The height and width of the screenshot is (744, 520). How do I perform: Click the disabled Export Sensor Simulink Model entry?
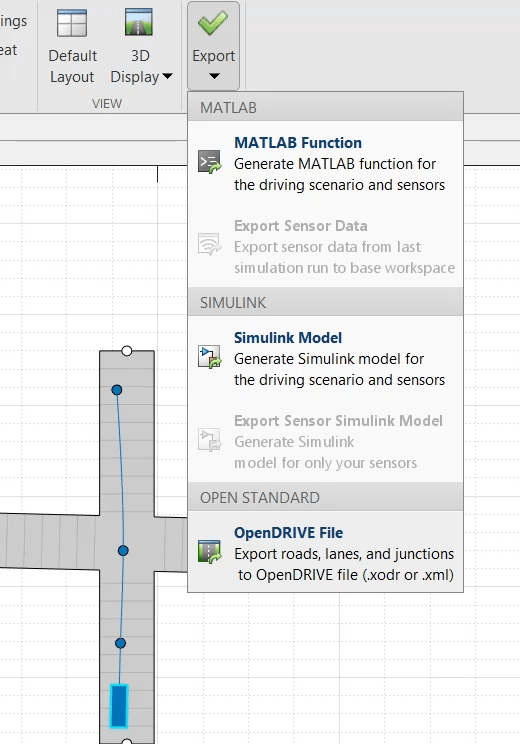325,441
